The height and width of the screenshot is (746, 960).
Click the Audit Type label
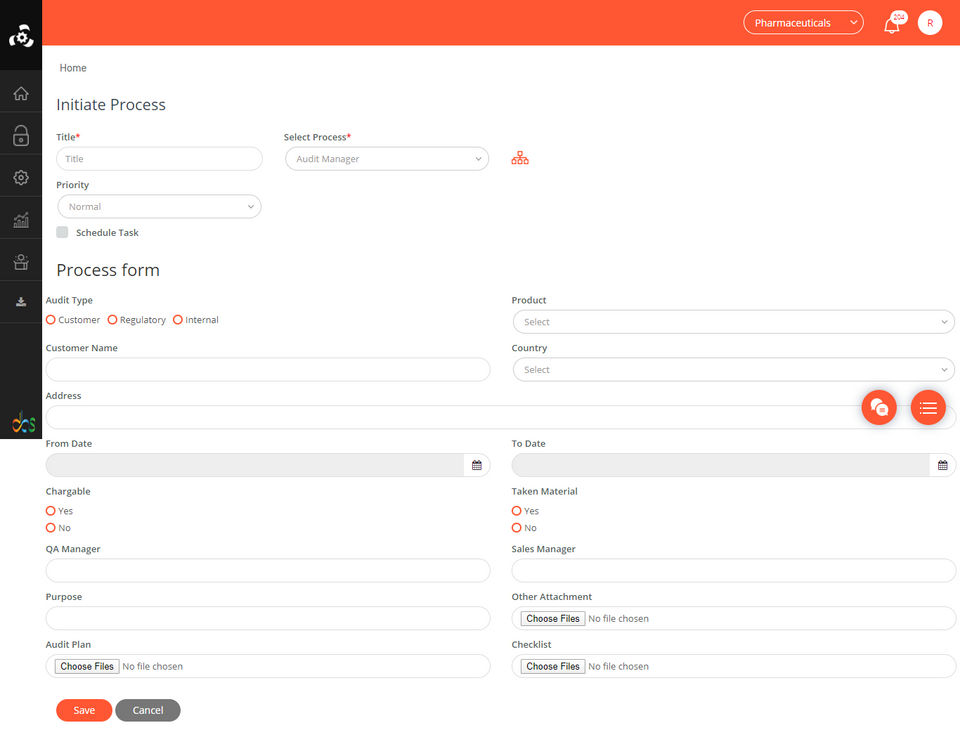point(69,300)
